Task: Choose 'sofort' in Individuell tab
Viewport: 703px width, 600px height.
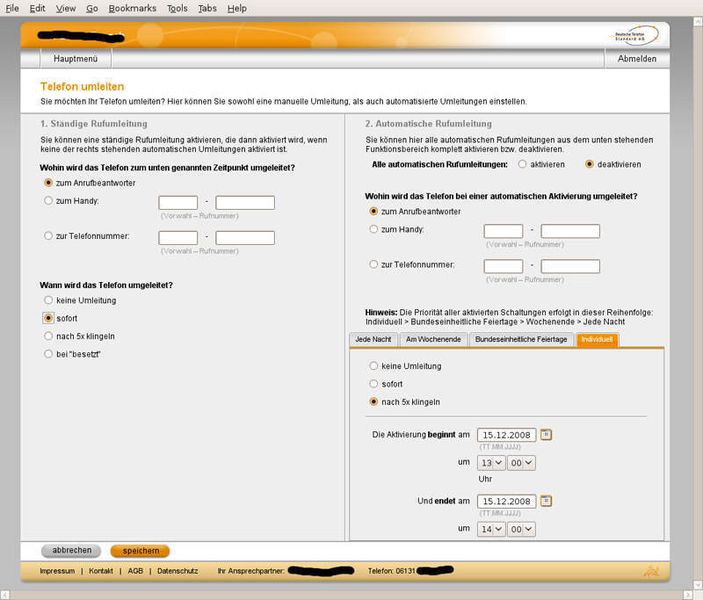Action: pos(373,384)
